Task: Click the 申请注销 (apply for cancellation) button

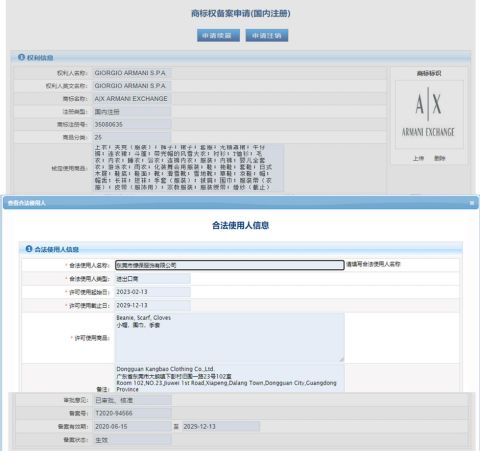Action: click(267, 35)
